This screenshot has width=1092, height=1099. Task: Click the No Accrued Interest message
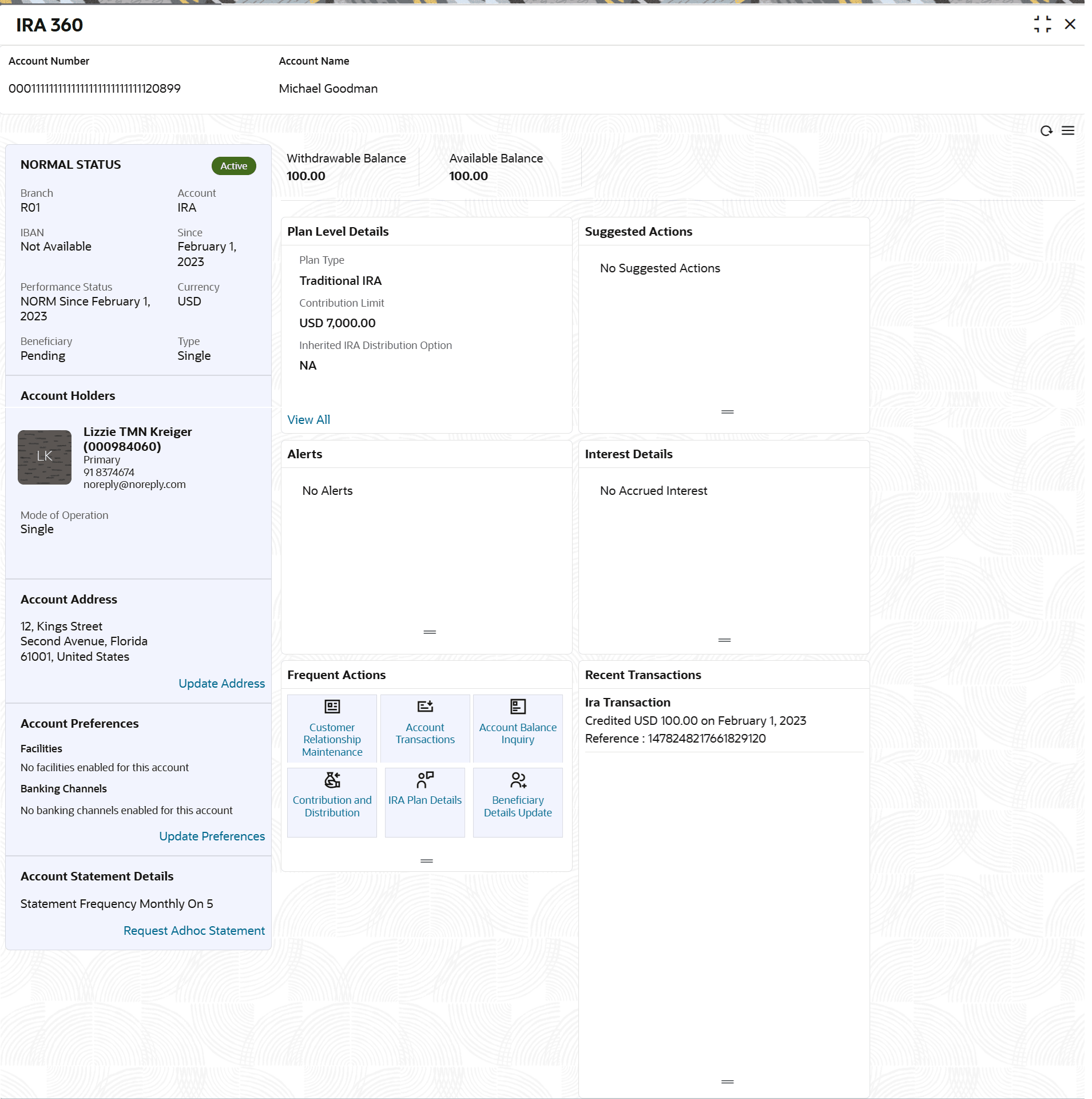pos(654,491)
